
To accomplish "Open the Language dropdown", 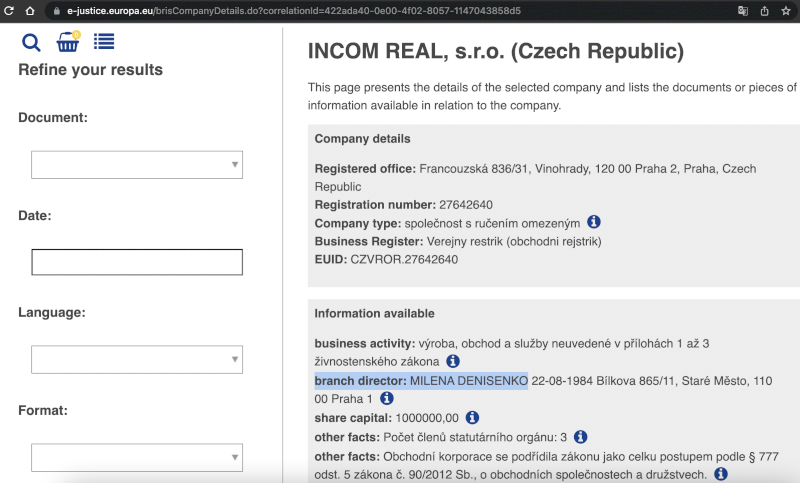I will tap(137, 360).
